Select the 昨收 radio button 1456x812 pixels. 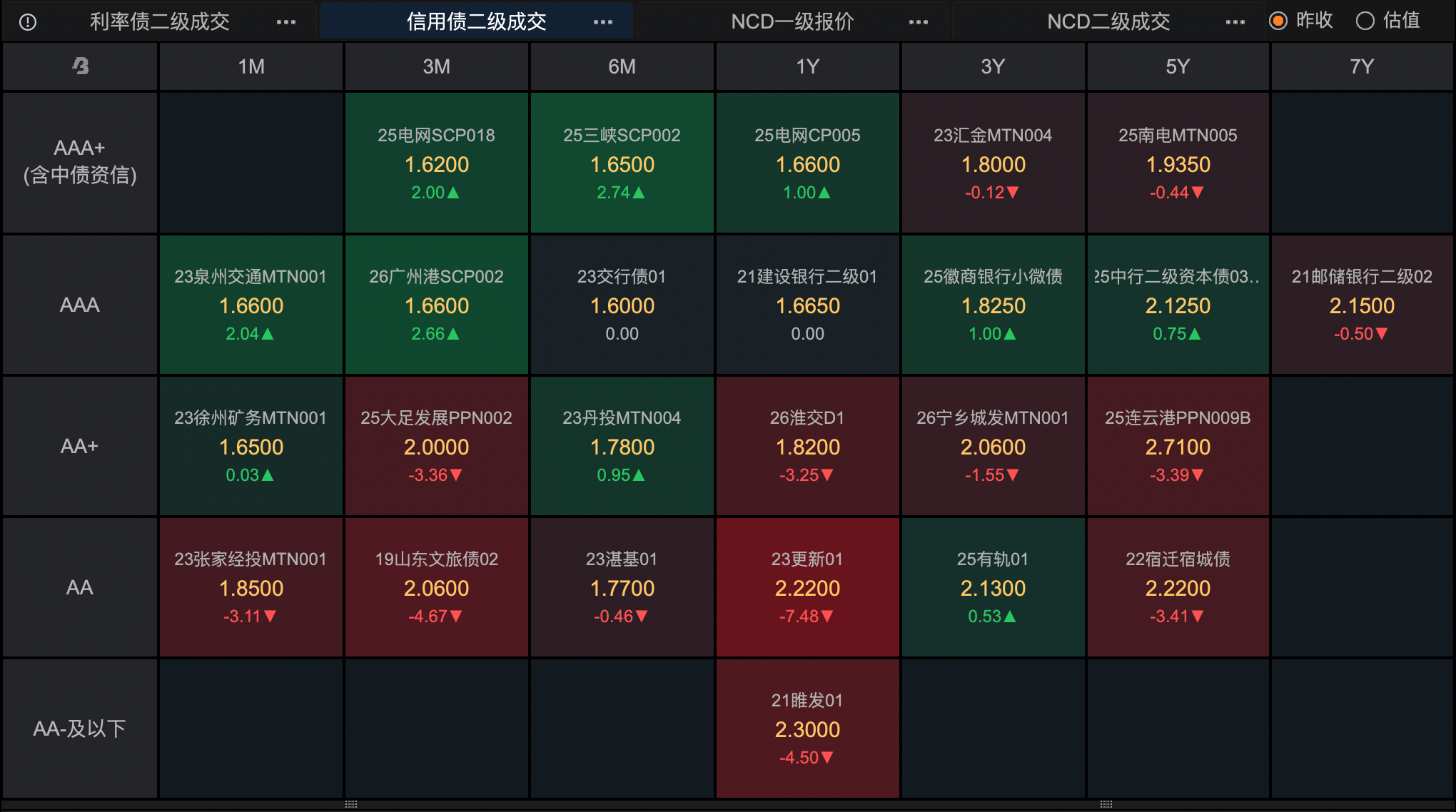tap(1278, 21)
